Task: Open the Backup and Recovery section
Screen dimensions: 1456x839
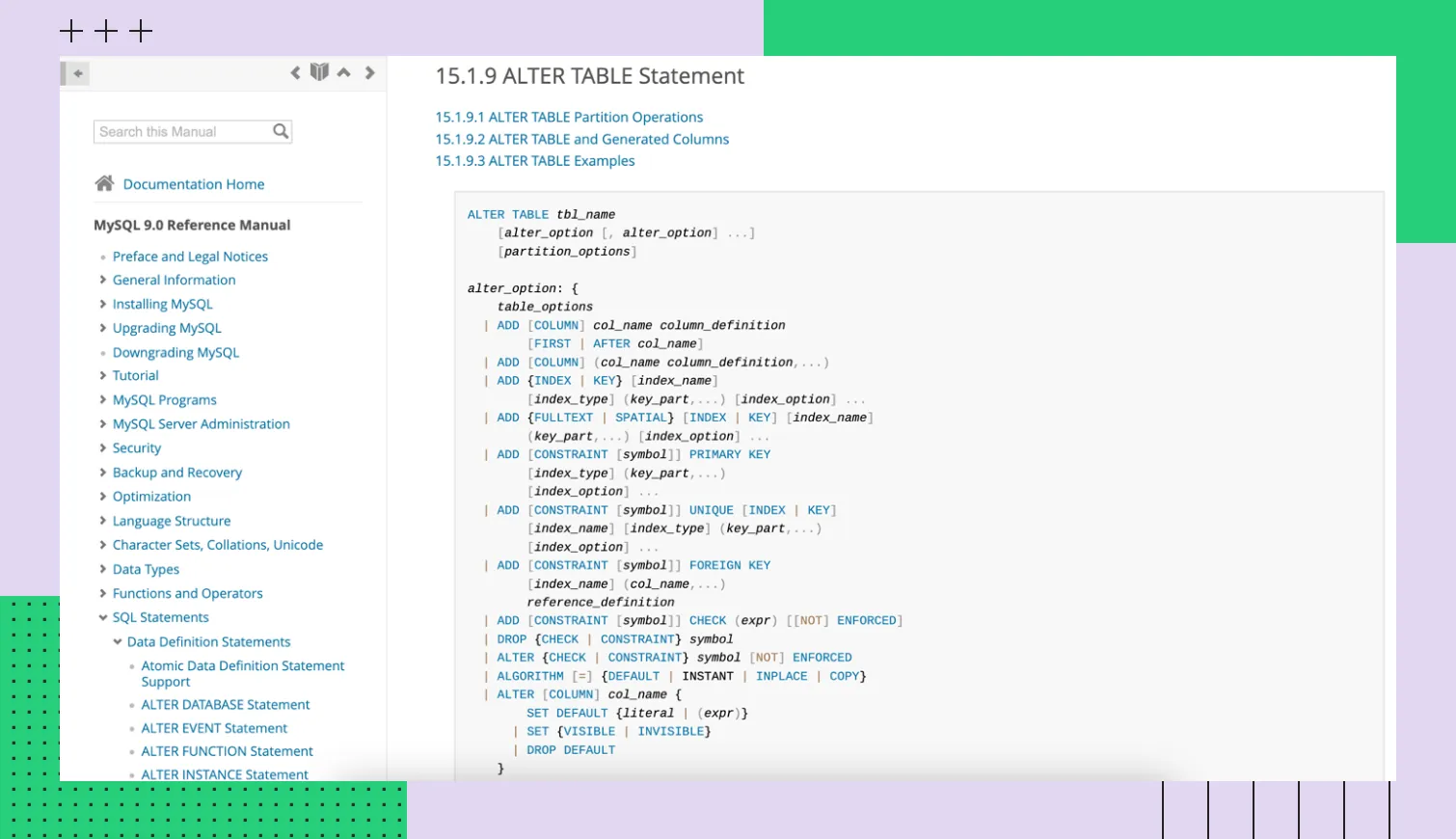Action: coord(176,473)
